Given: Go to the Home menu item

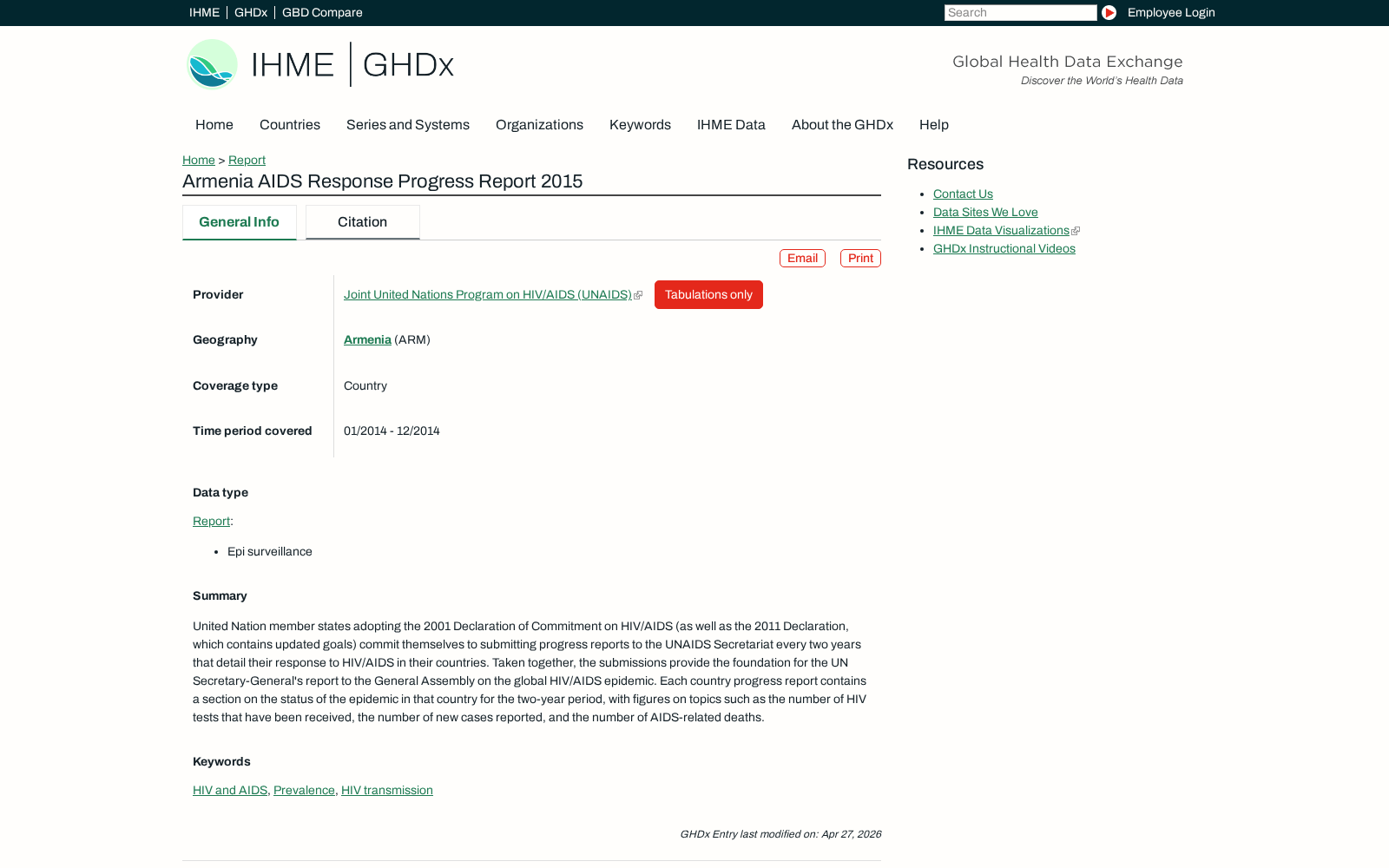Looking at the screenshot, I should tap(214, 125).
